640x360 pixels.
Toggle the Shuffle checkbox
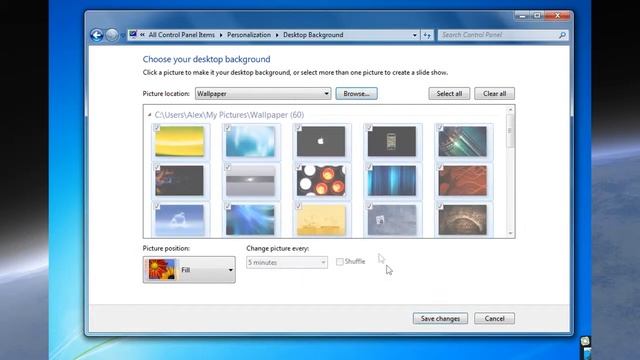340,262
